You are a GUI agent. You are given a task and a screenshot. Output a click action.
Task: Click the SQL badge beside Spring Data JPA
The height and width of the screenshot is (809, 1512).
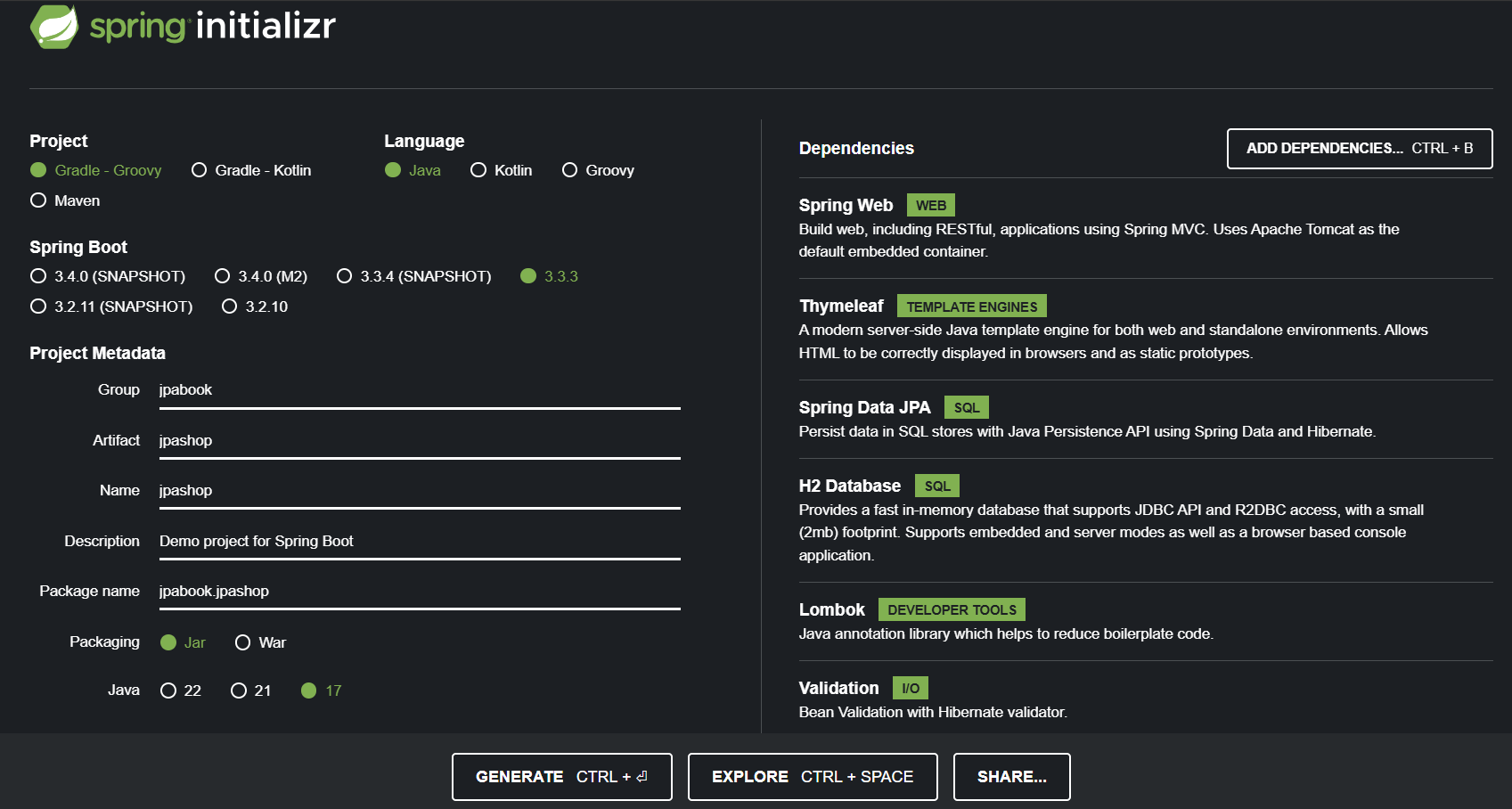pos(967,408)
